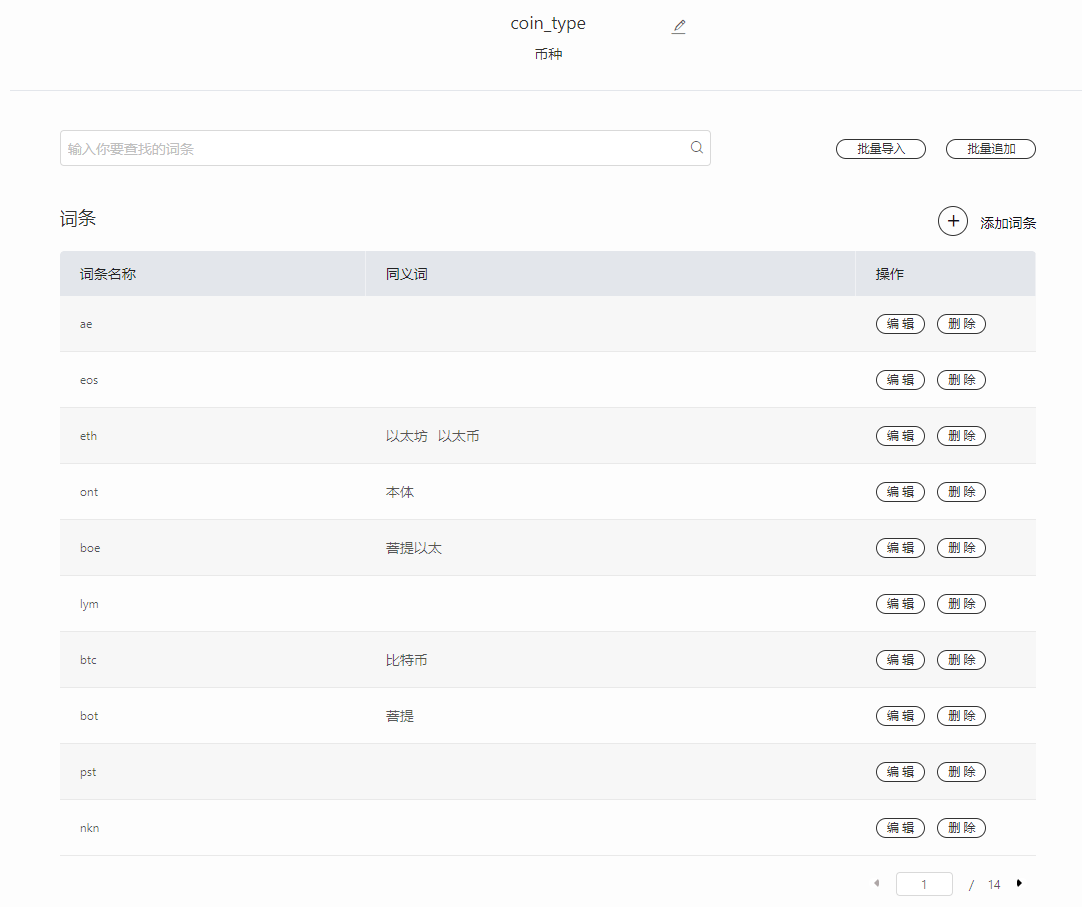The width and height of the screenshot is (1082, 907).
Task: Select the 'ont' entry name
Action: (x=89, y=491)
